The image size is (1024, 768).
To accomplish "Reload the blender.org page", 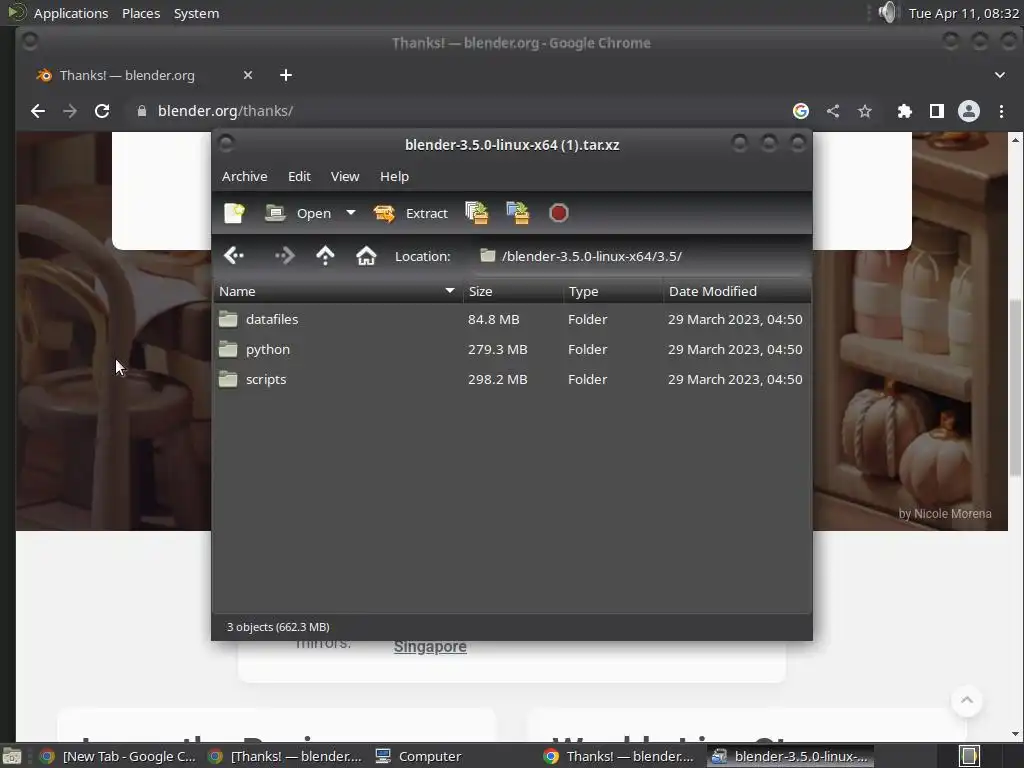I will (102, 111).
